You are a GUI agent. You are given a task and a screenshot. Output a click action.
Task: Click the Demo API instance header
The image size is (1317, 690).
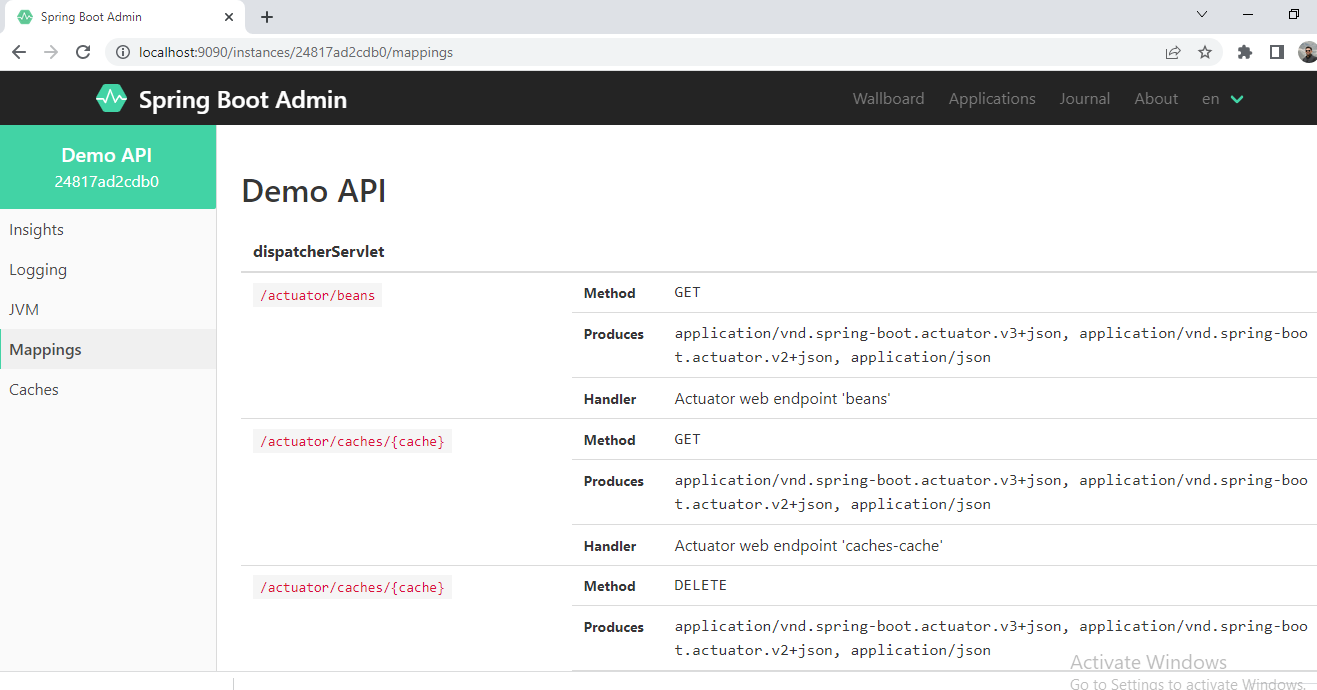click(x=107, y=167)
